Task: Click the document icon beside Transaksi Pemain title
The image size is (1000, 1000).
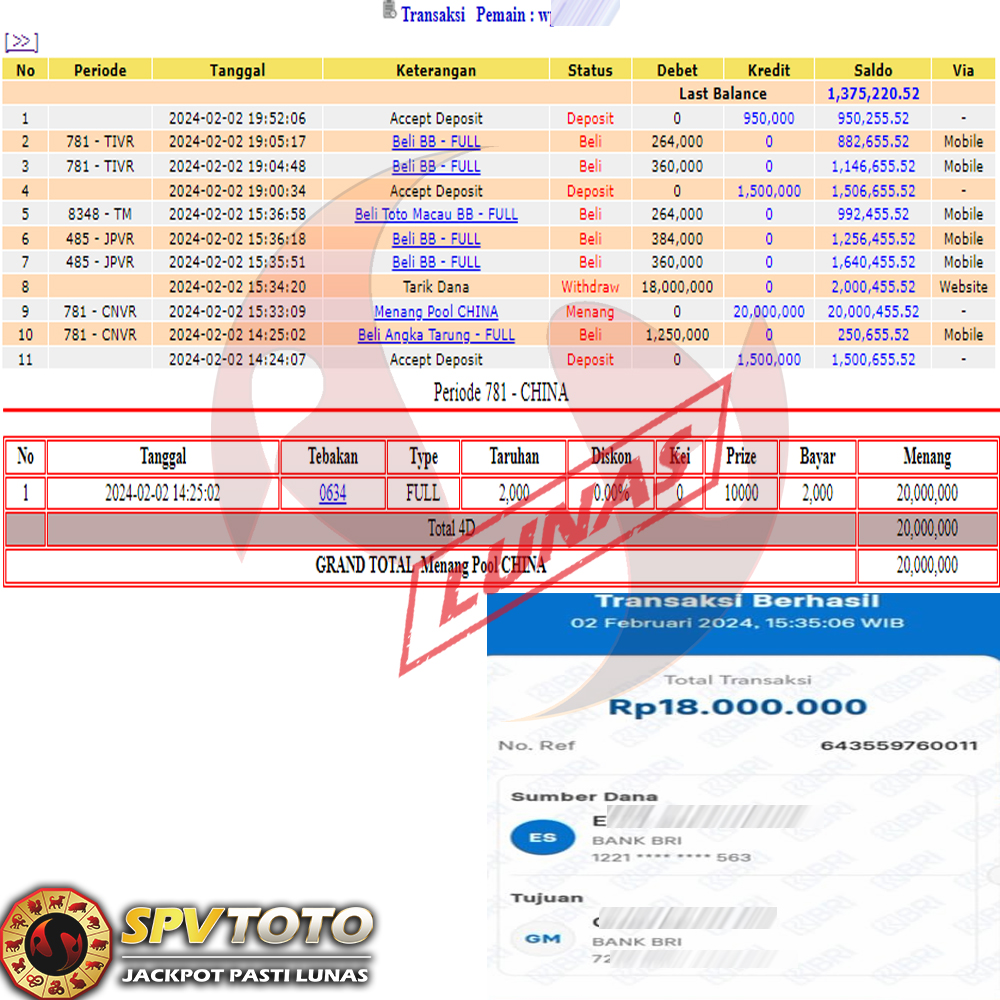Action: 389,11
